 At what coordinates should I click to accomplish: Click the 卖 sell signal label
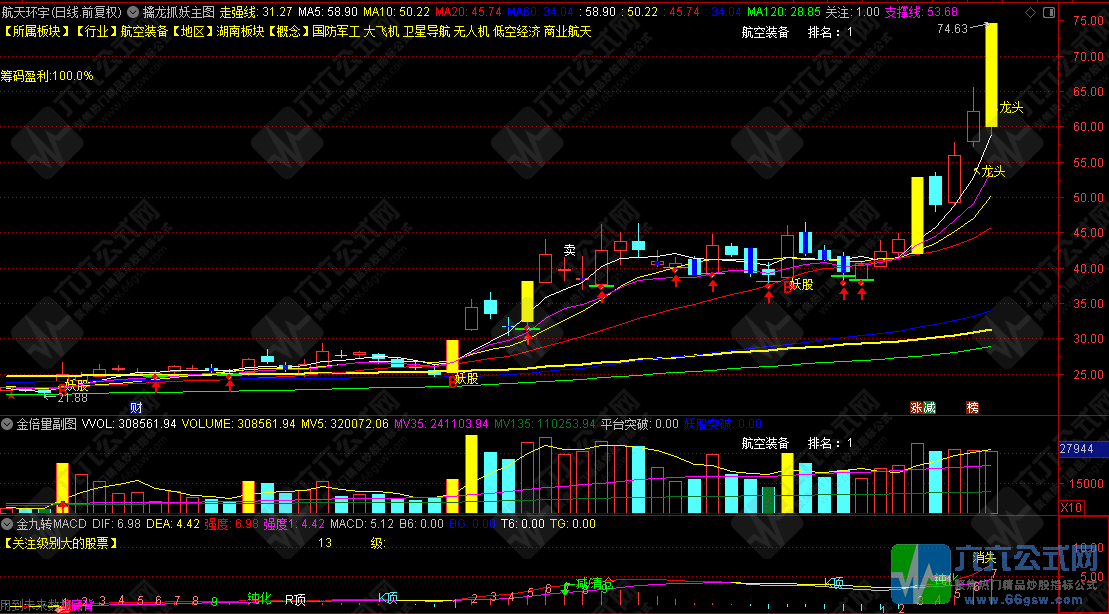[x=569, y=249]
